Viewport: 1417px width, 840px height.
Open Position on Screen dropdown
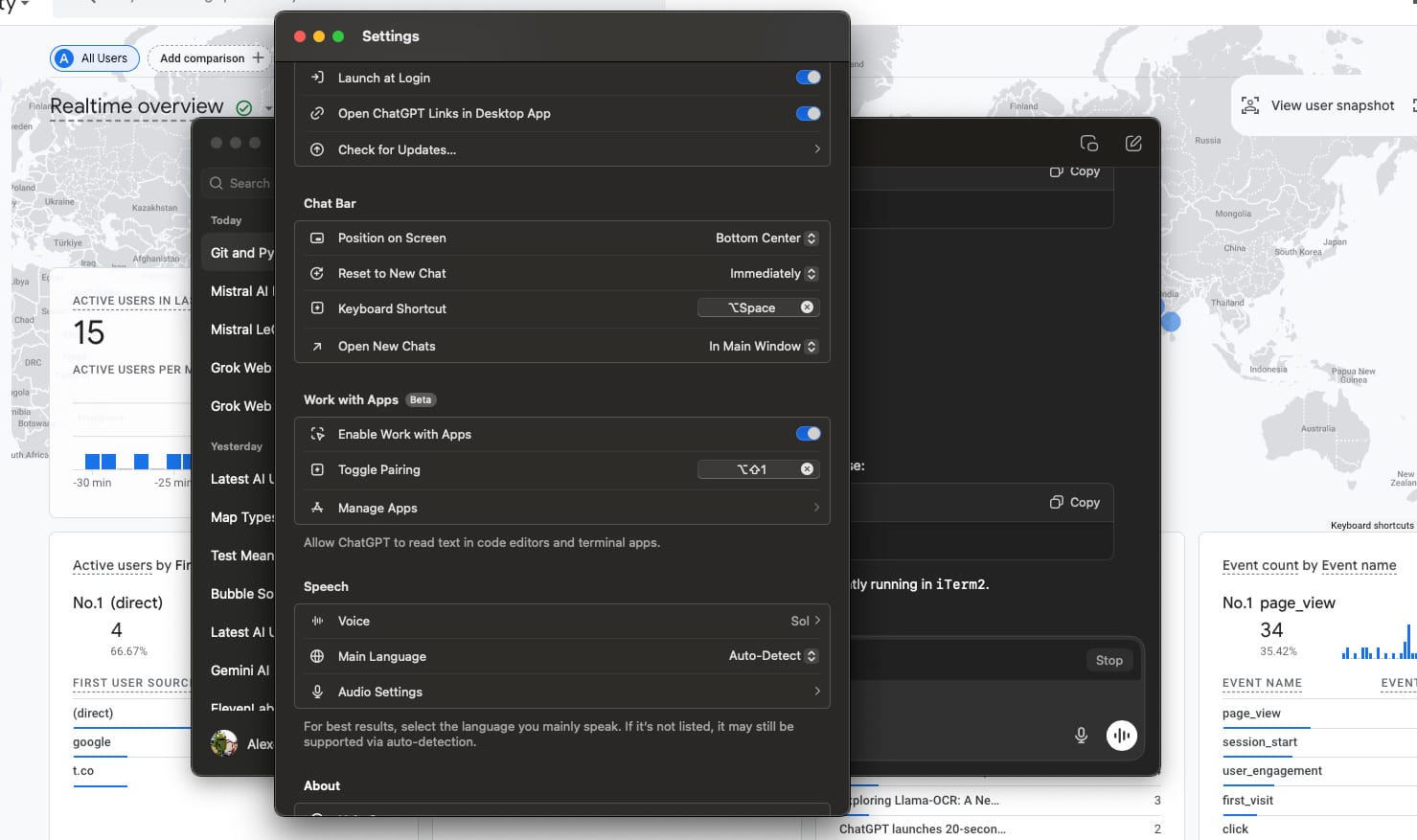[x=766, y=238]
